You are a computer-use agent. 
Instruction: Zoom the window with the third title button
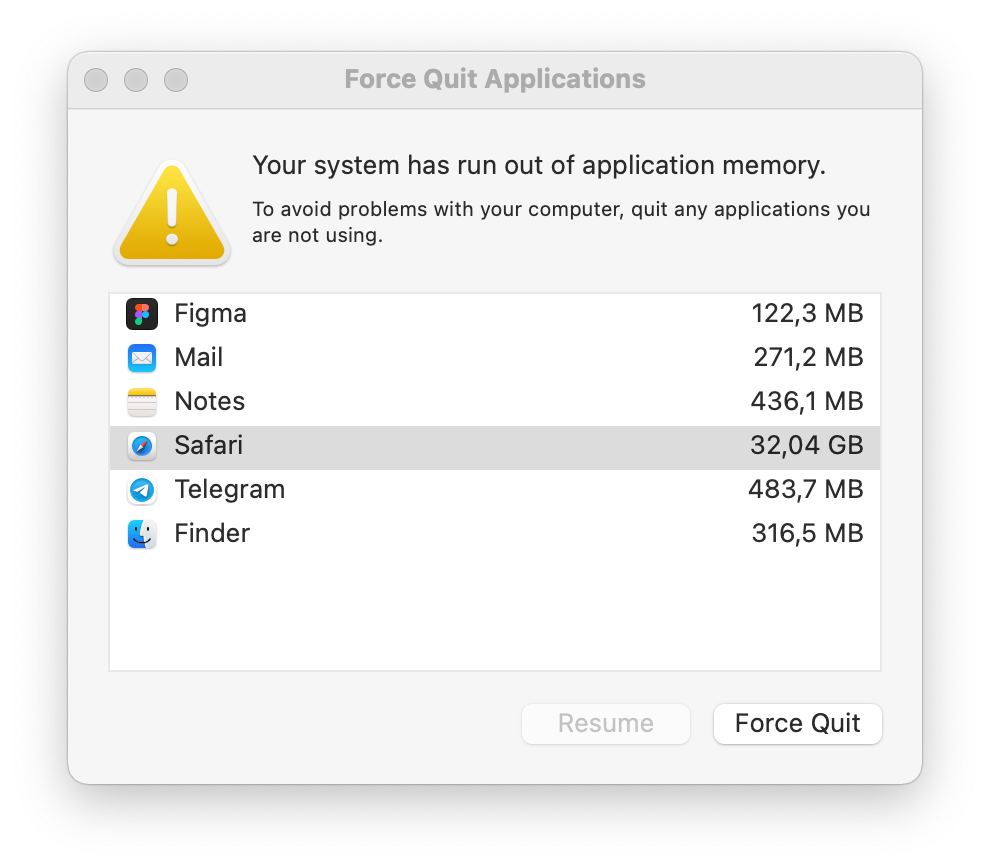click(176, 80)
